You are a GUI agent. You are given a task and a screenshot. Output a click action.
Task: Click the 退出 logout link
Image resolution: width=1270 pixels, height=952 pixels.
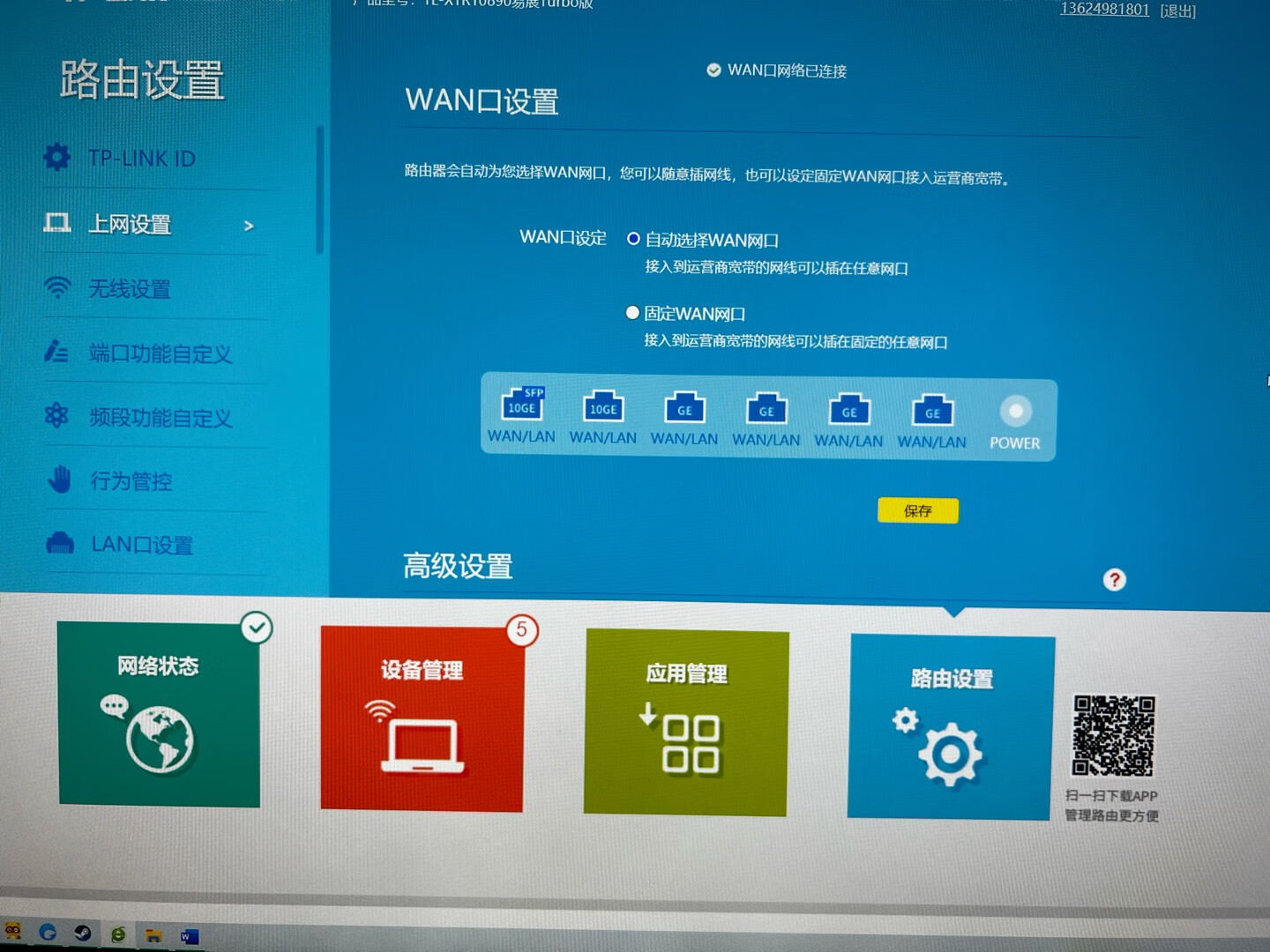coord(1177,11)
